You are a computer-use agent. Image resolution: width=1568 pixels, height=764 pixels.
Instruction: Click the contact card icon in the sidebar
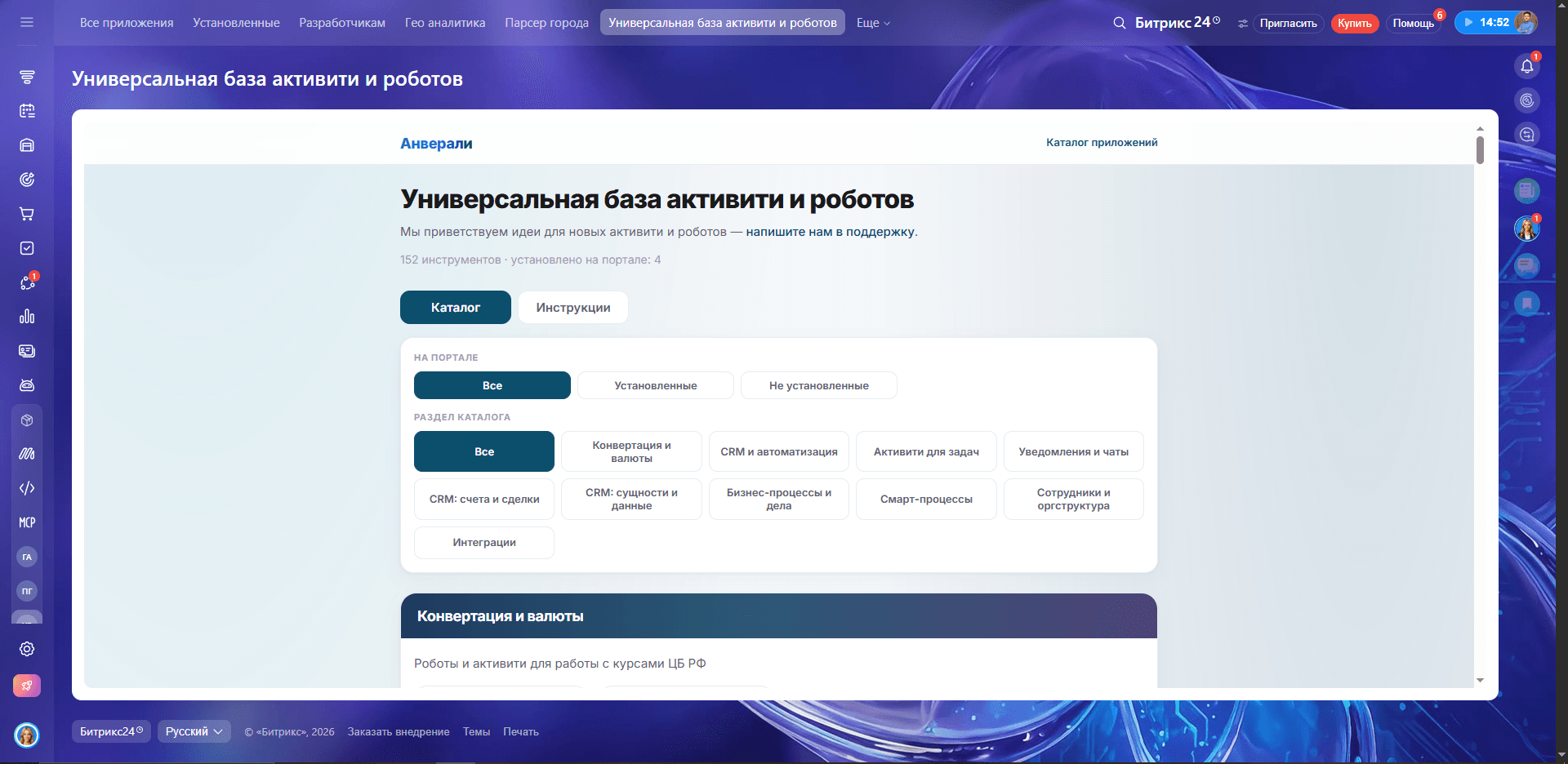coord(27,351)
